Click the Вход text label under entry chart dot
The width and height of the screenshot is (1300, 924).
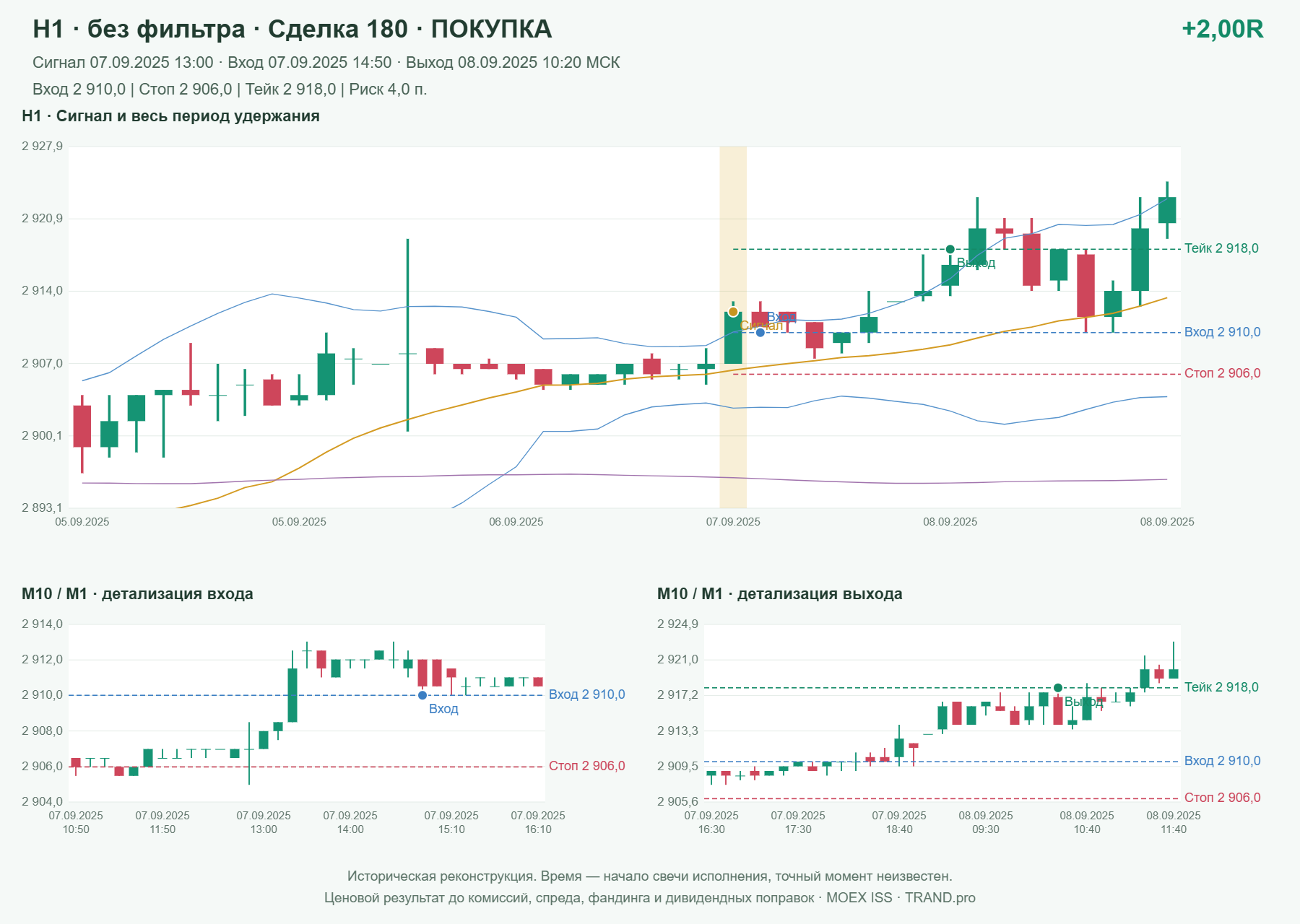(x=443, y=709)
